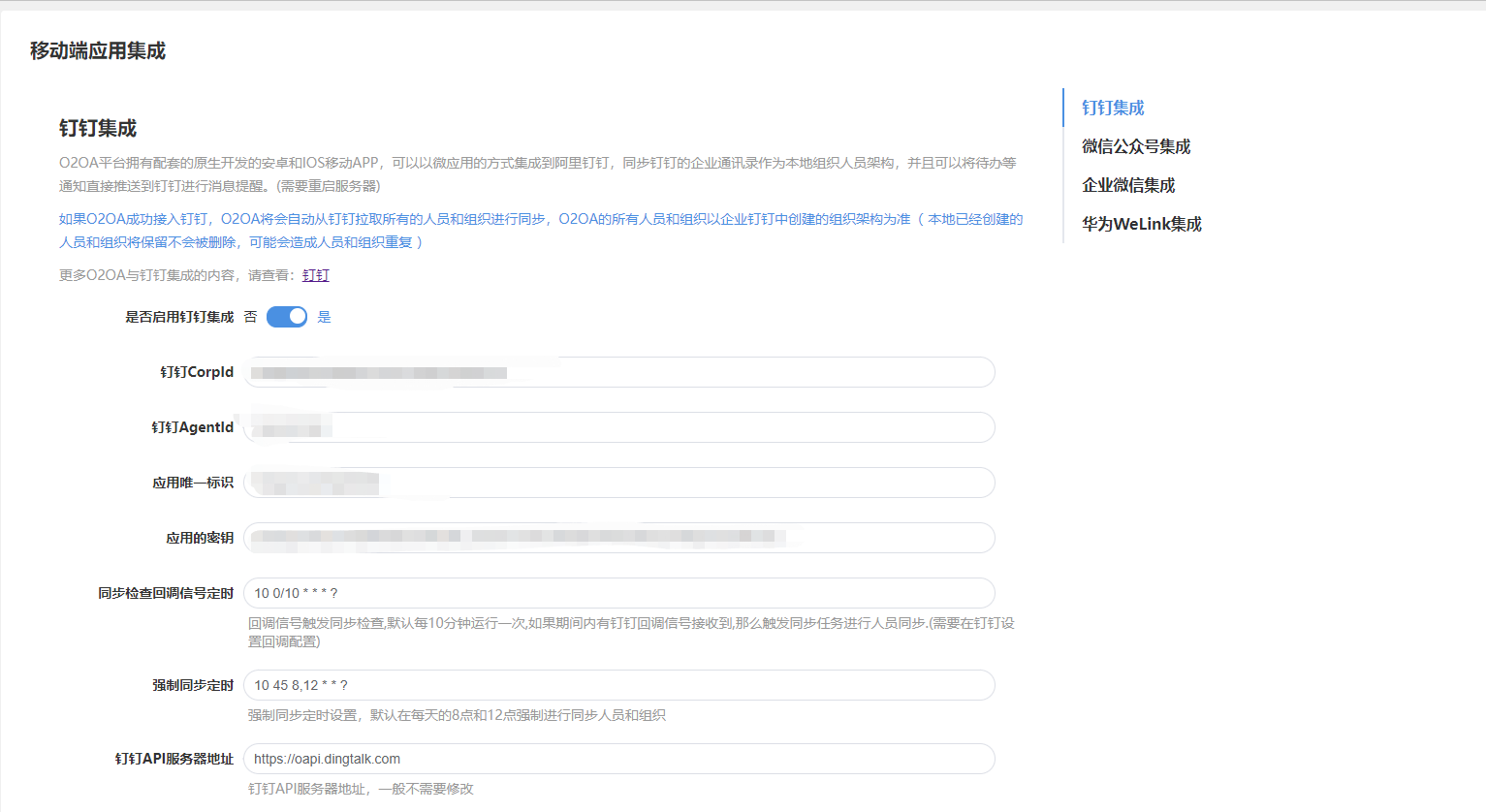Open the 钉钉 documentation hyperlink

(x=315, y=275)
